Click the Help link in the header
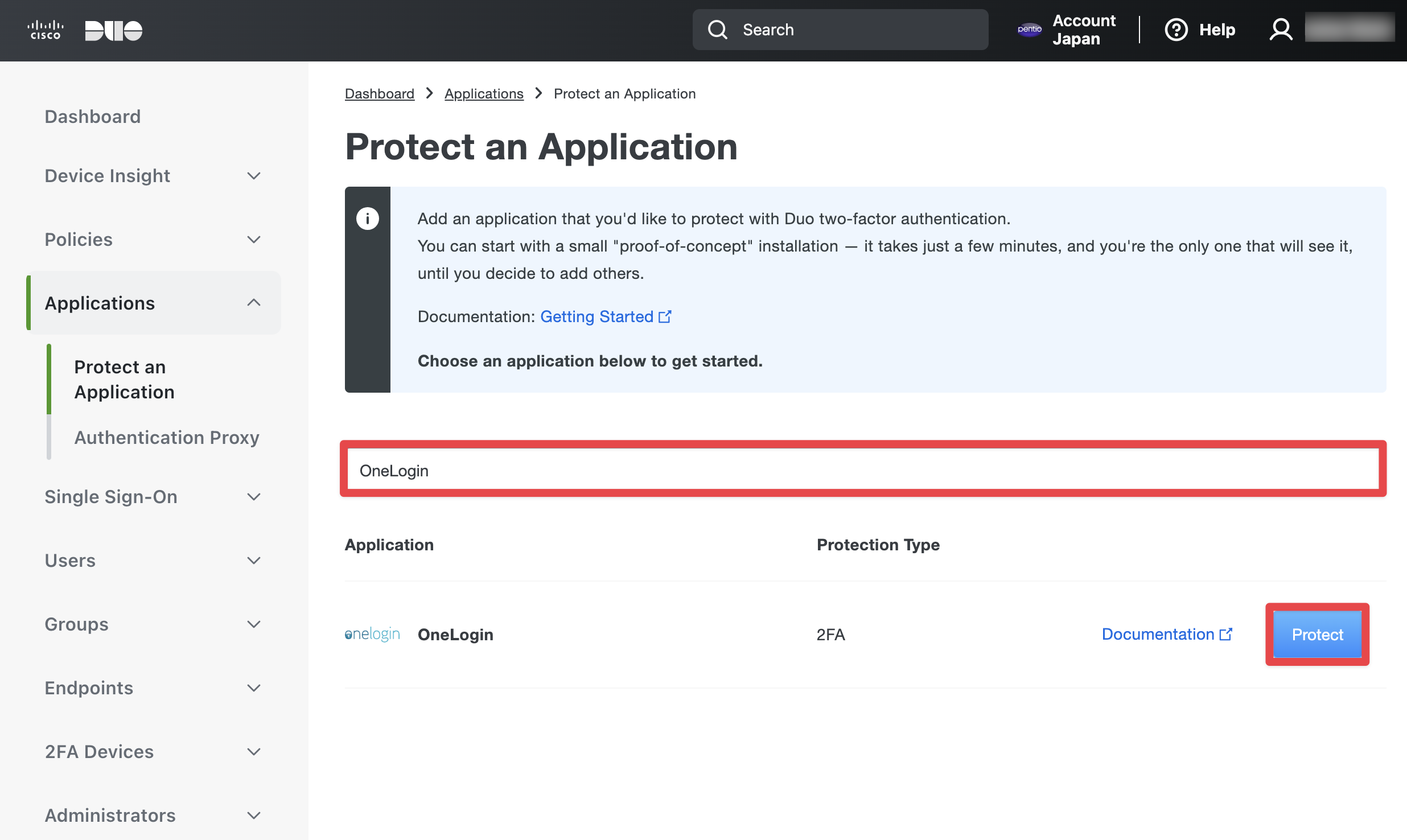Image resolution: width=1407 pixels, height=840 pixels. [x=1217, y=30]
